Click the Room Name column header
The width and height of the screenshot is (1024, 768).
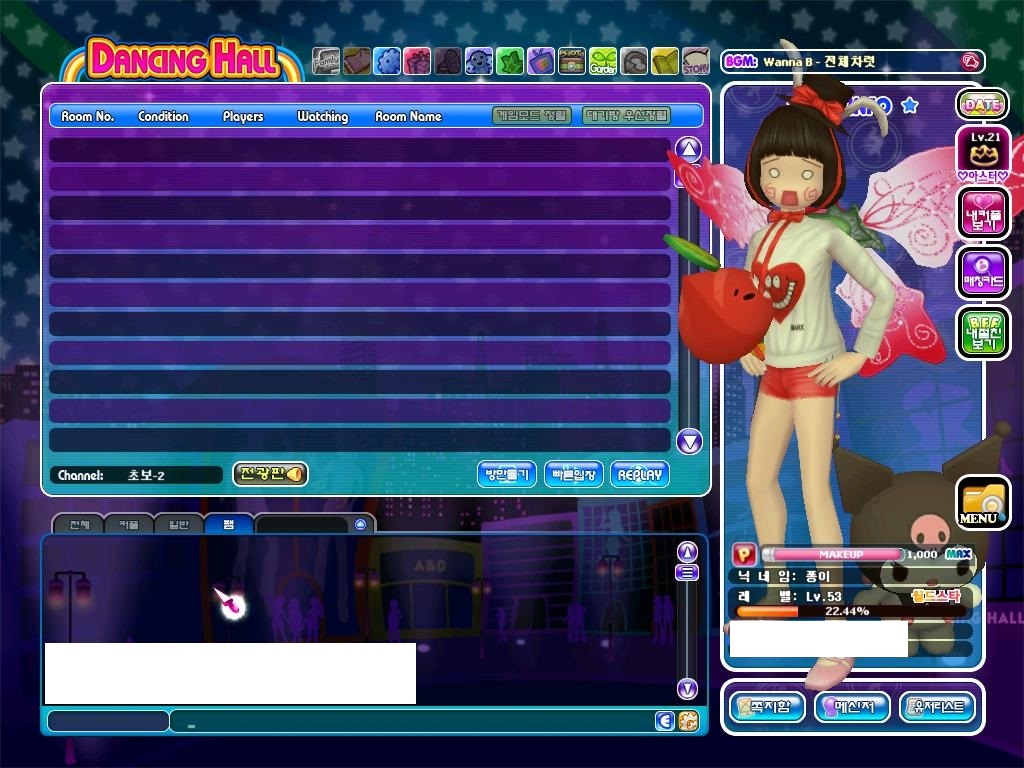pos(408,116)
